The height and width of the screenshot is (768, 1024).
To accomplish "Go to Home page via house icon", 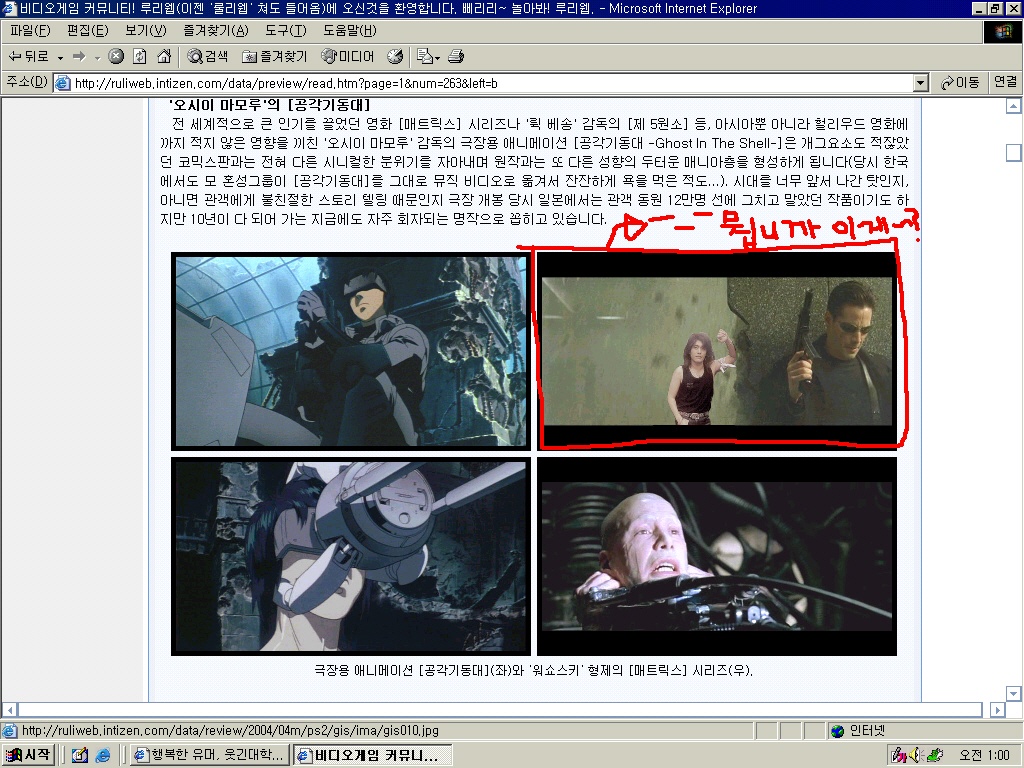I will click(x=164, y=57).
